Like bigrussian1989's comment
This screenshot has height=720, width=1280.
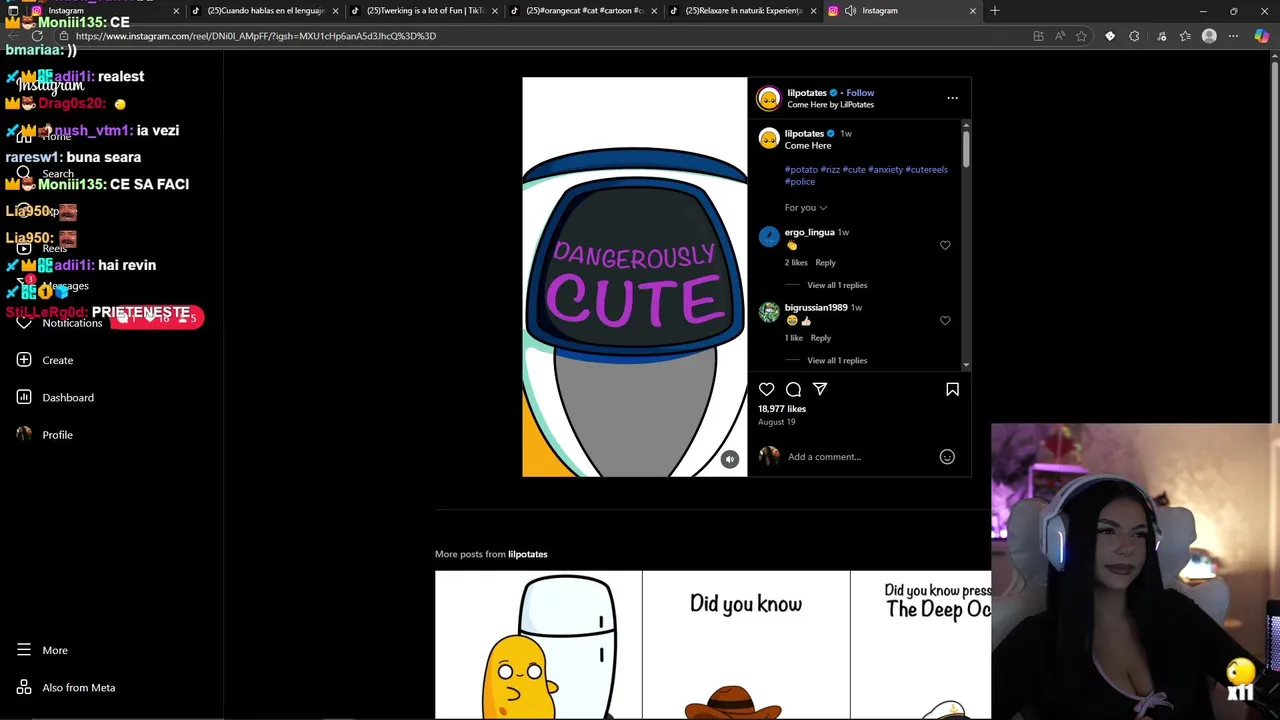[945, 321]
